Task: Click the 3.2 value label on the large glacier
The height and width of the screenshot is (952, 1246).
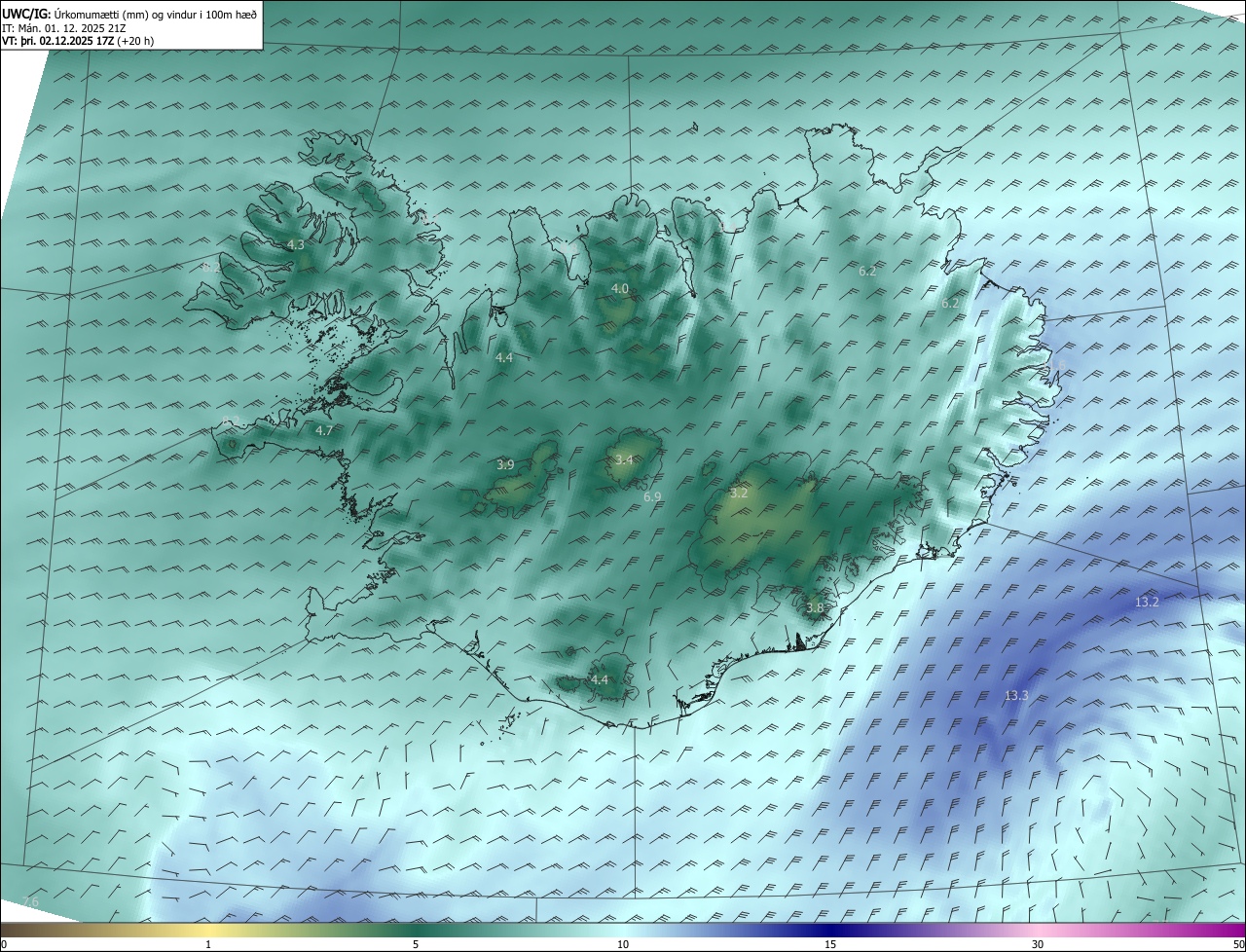Action: [x=739, y=494]
